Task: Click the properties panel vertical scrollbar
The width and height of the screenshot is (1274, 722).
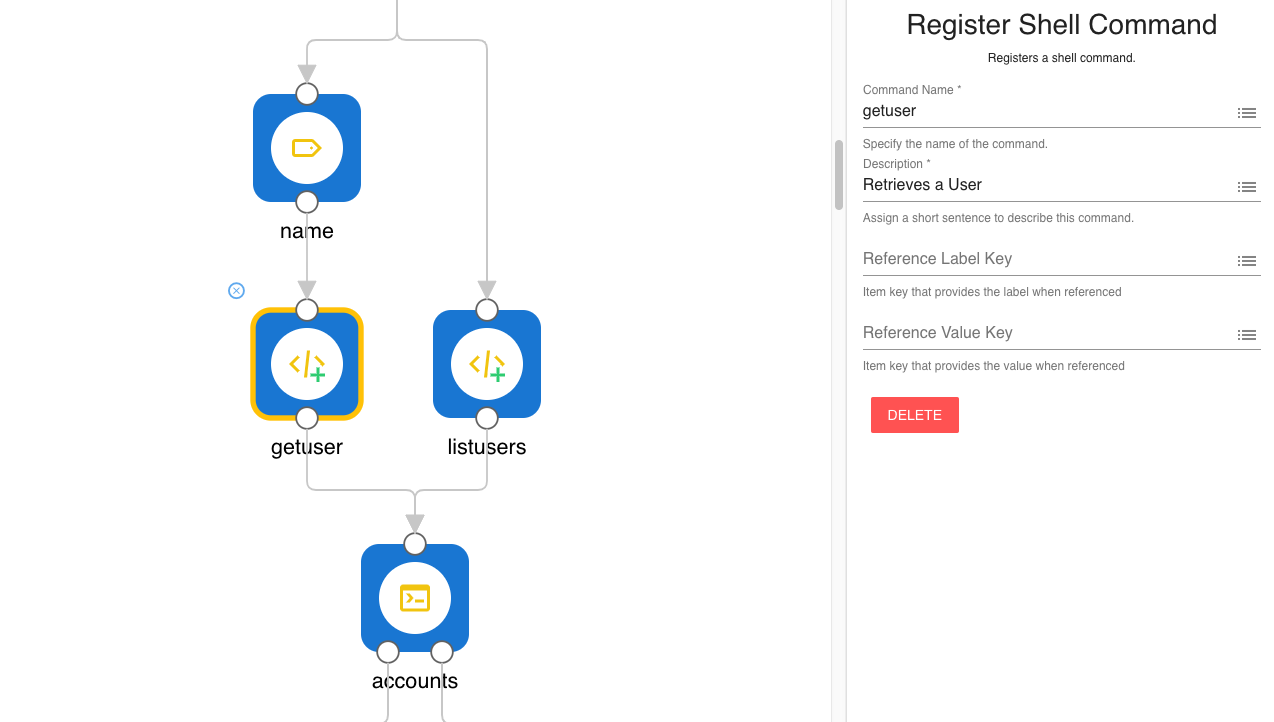Action: (x=839, y=175)
